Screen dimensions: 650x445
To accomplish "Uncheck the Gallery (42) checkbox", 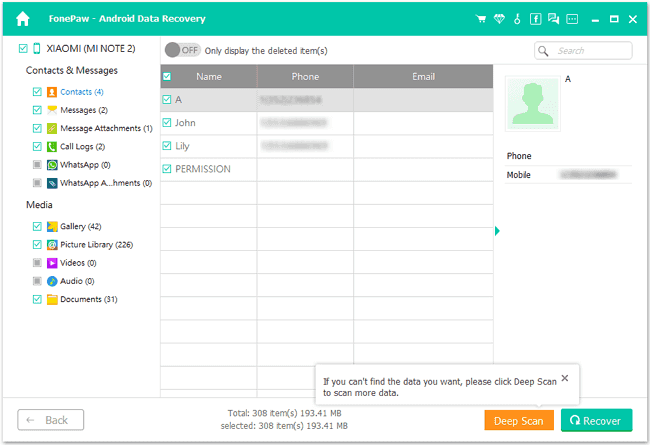I will [x=37, y=226].
